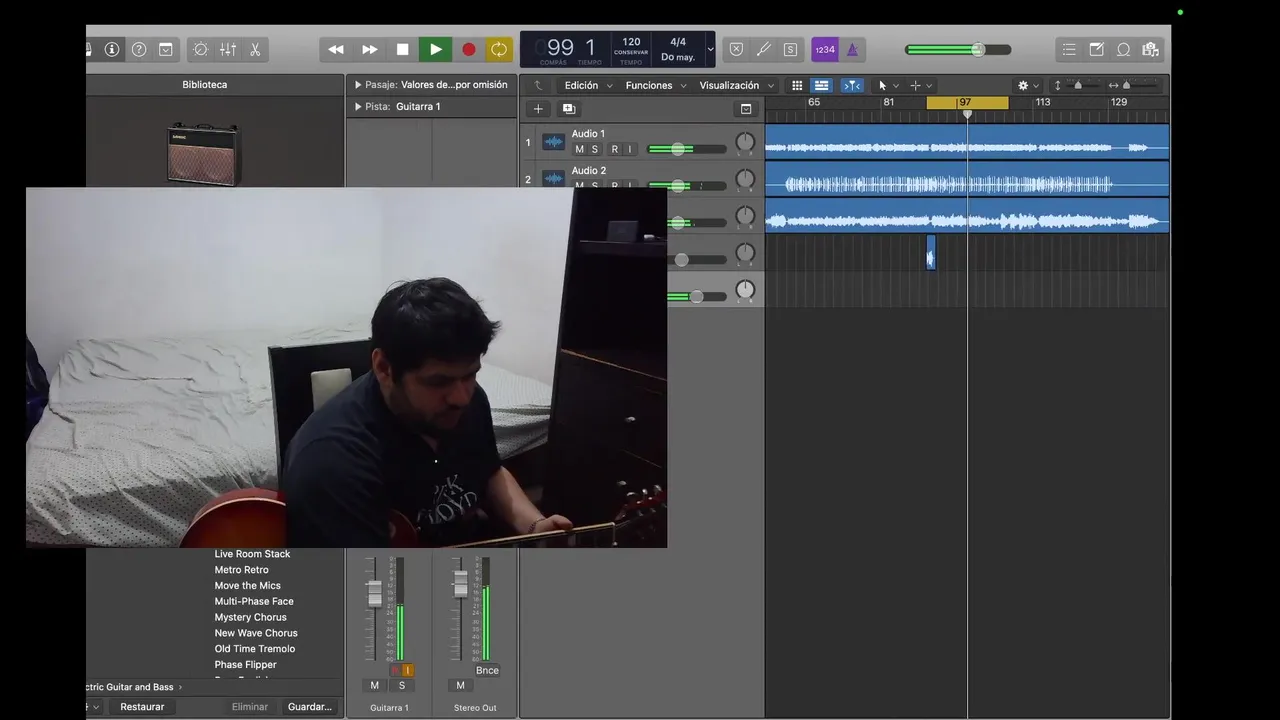Click the amplifier image in the Biblioteca

(204, 153)
